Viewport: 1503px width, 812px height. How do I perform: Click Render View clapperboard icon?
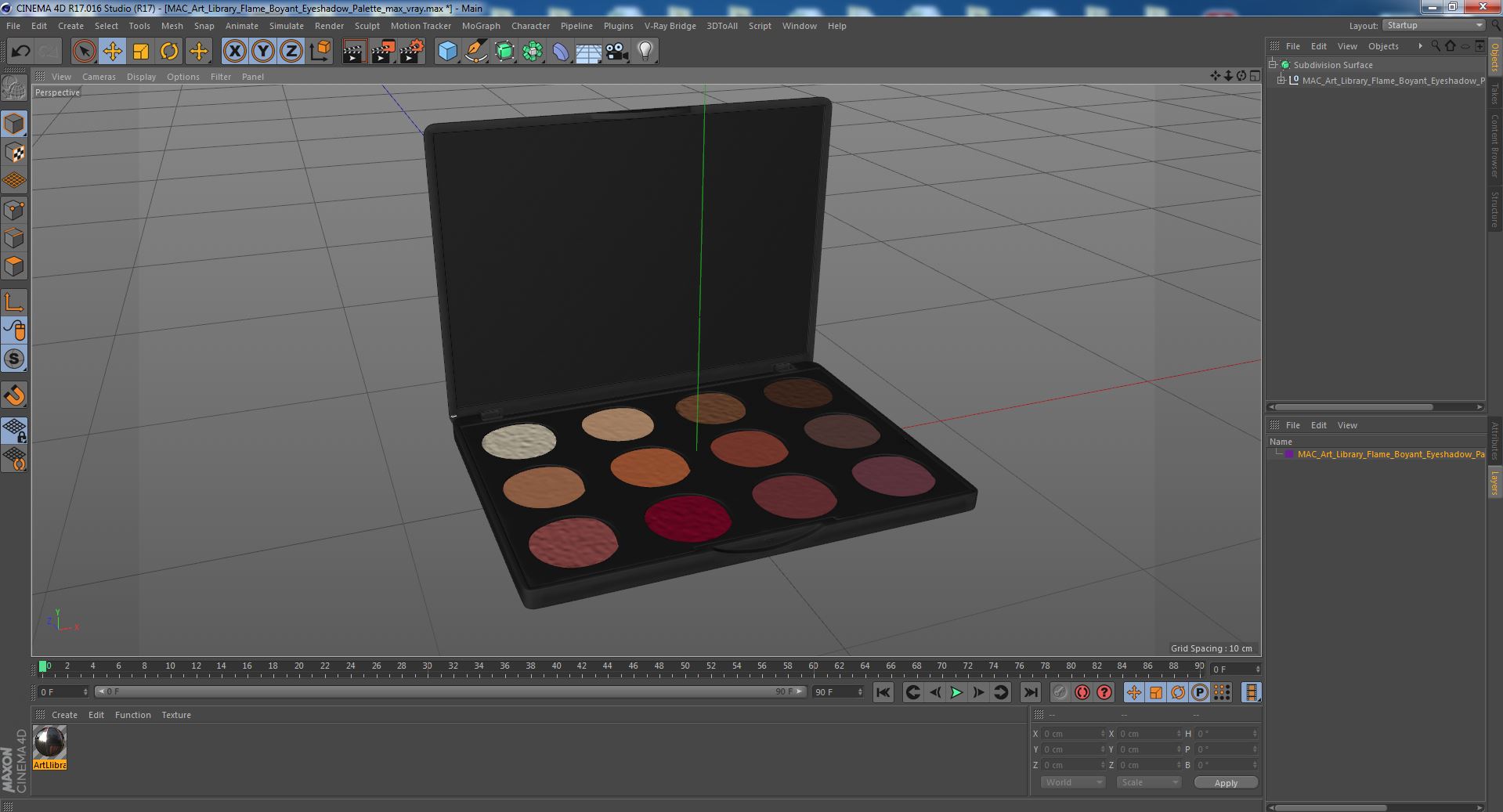354,52
